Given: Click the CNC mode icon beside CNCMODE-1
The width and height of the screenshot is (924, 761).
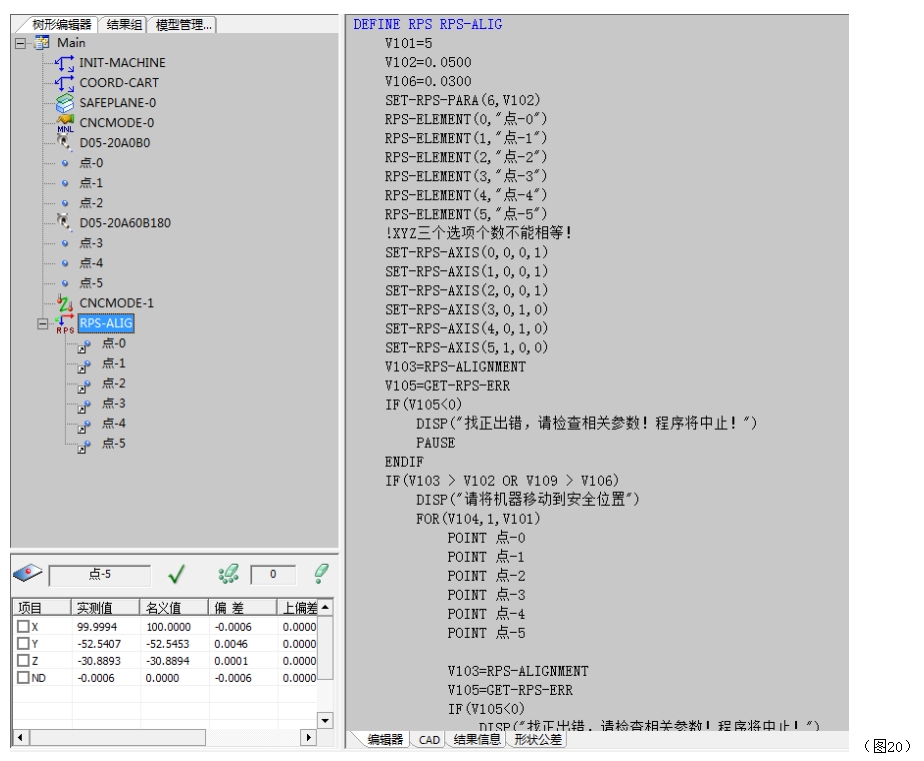Looking at the screenshot, I should click(63, 300).
